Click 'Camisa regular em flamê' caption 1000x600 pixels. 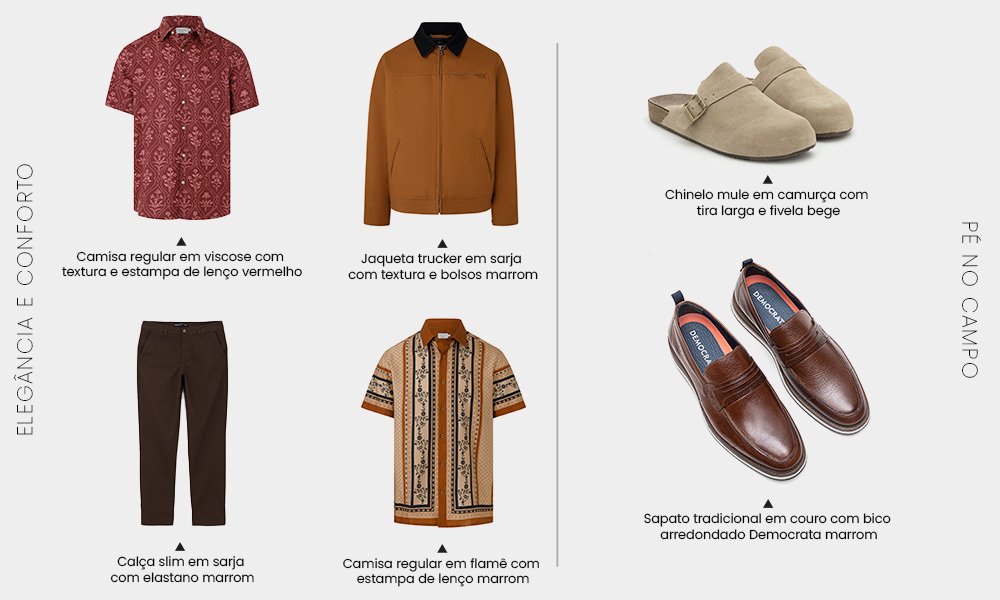tap(441, 571)
